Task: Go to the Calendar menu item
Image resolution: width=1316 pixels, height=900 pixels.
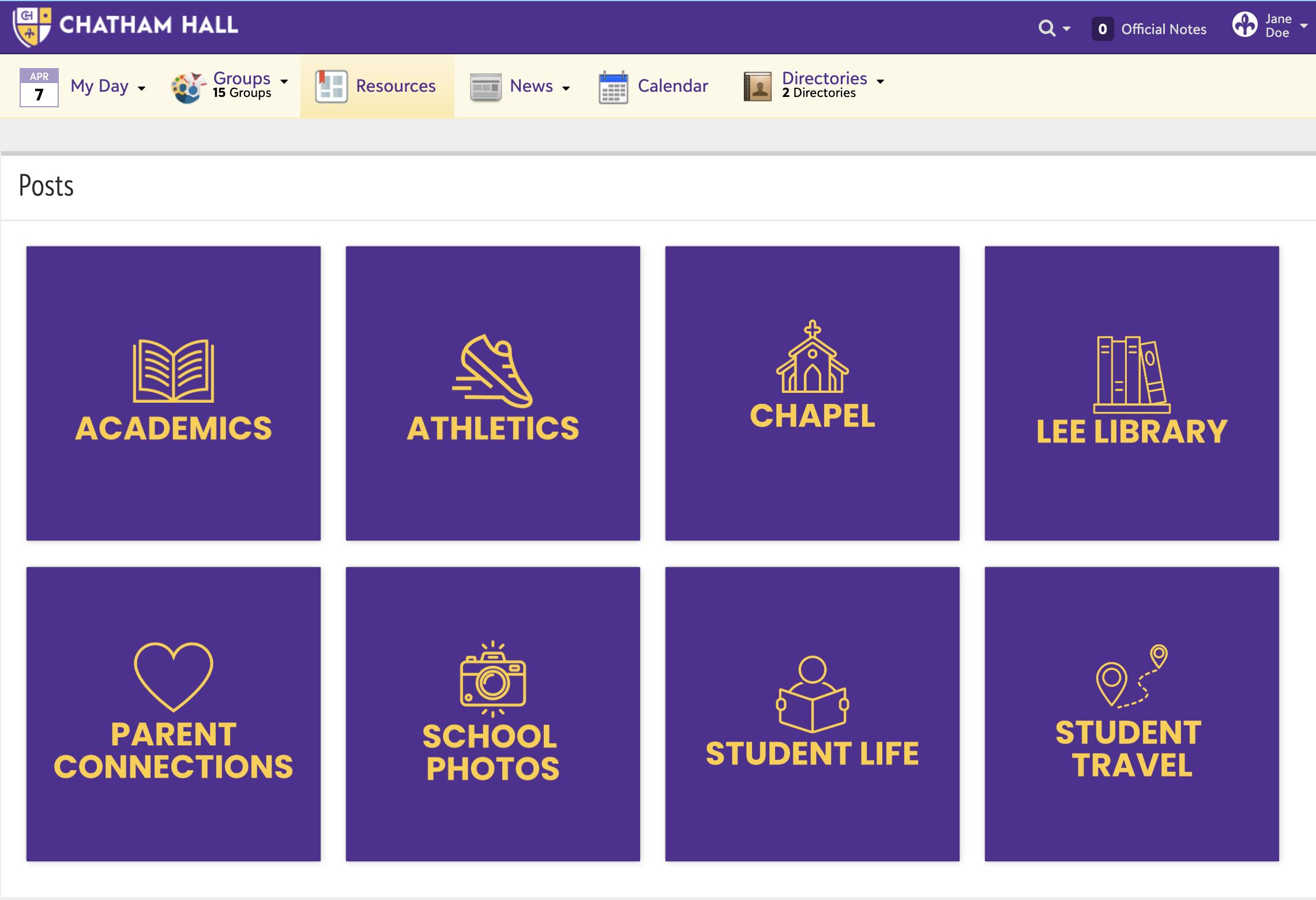Action: (x=672, y=86)
